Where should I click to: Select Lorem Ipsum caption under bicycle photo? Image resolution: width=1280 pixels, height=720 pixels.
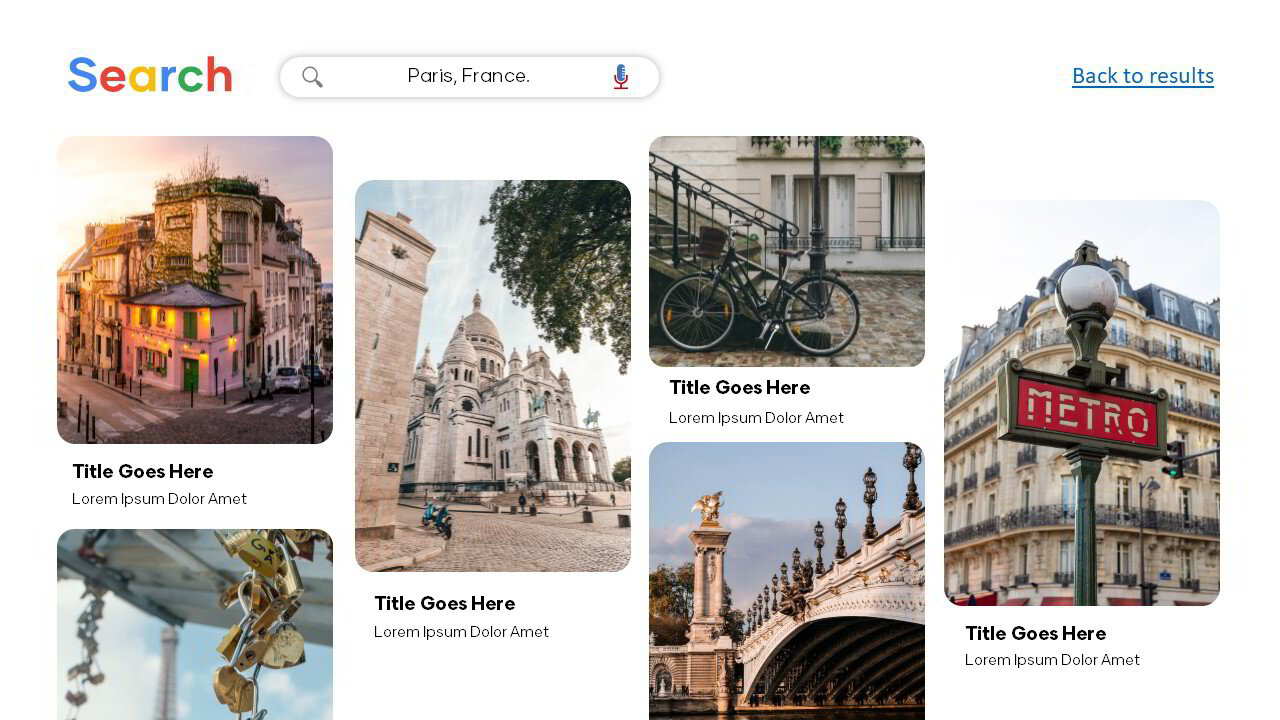click(x=757, y=418)
